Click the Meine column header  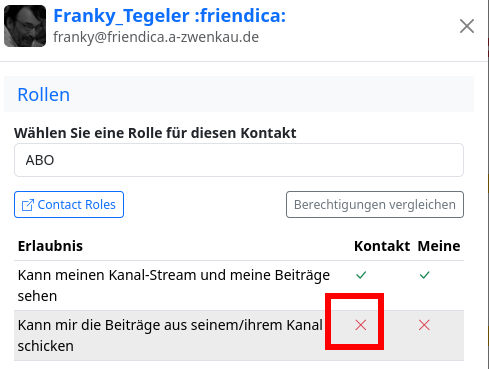tap(439, 246)
